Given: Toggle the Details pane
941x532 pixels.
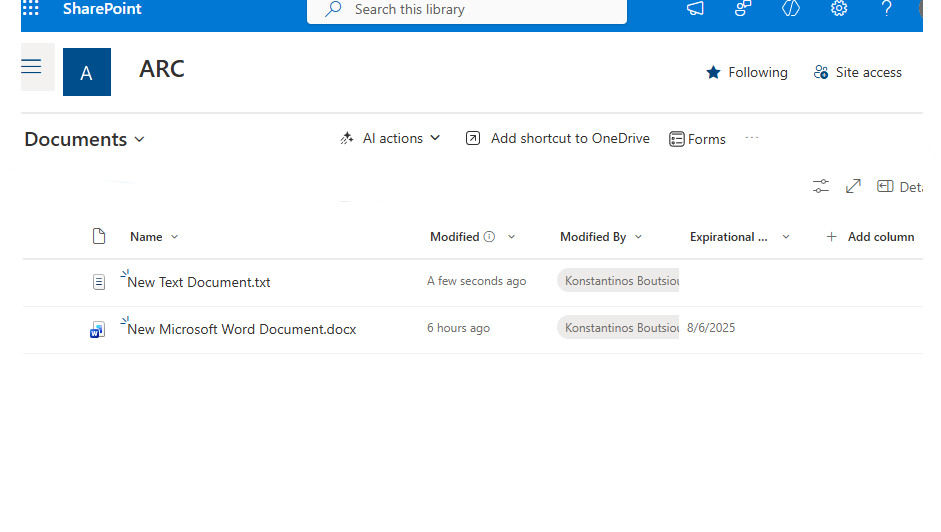Looking at the screenshot, I should coord(899,187).
